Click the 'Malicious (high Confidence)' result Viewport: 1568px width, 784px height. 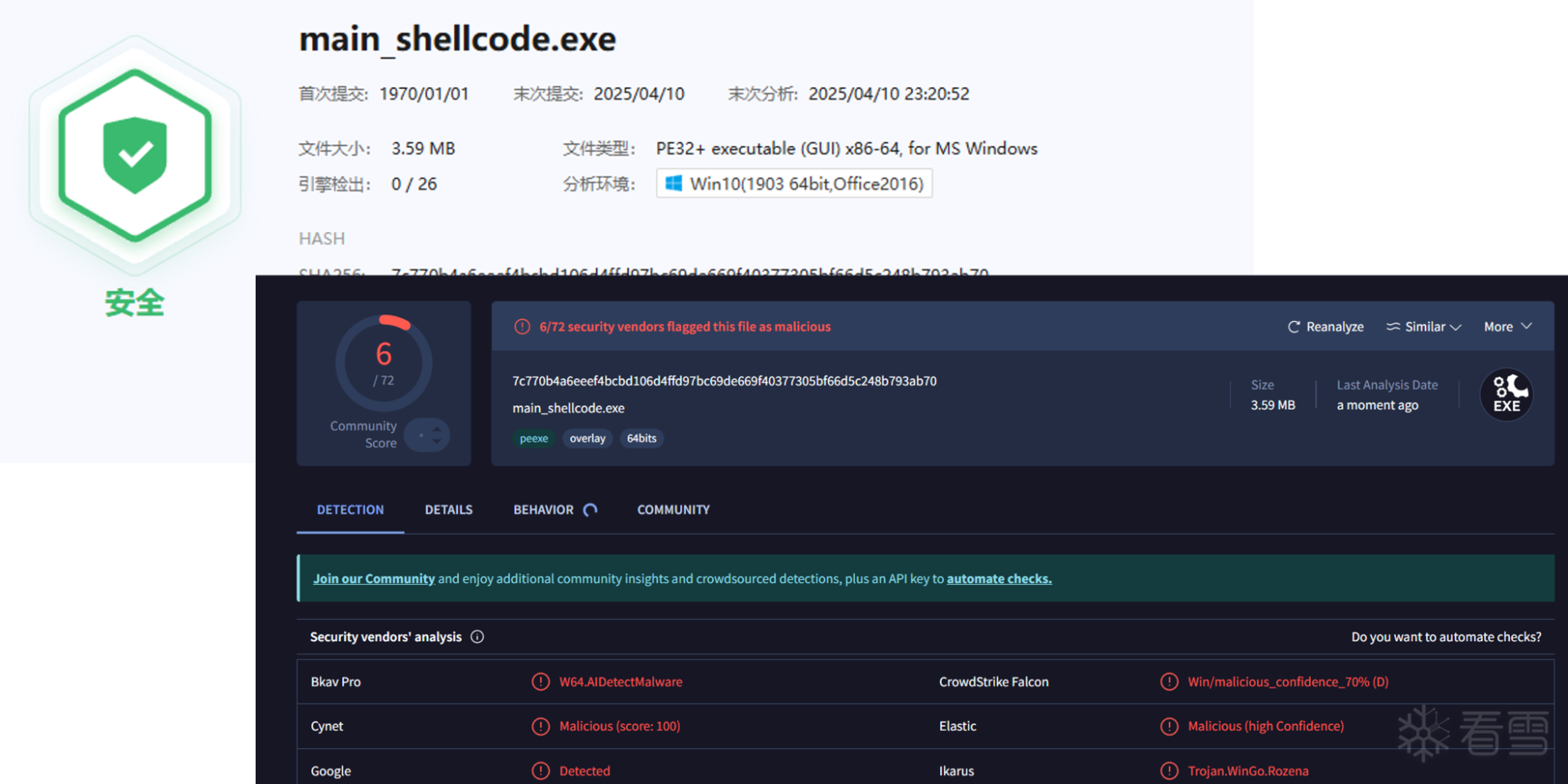coord(1266,726)
